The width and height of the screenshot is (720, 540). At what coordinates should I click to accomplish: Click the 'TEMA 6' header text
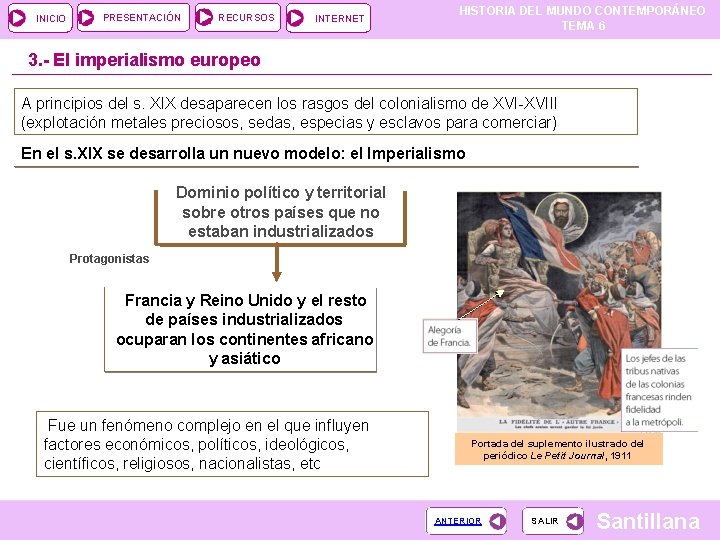click(x=583, y=26)
